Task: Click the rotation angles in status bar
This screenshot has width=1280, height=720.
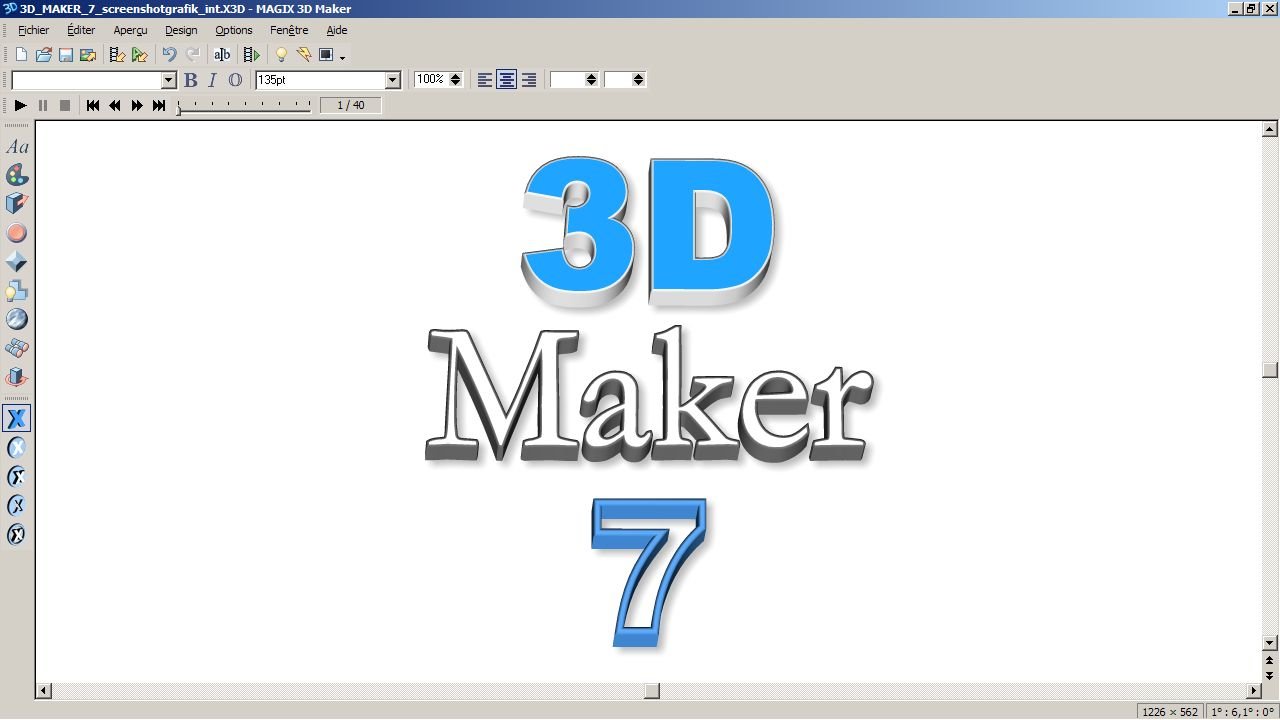Action: 1241,712
